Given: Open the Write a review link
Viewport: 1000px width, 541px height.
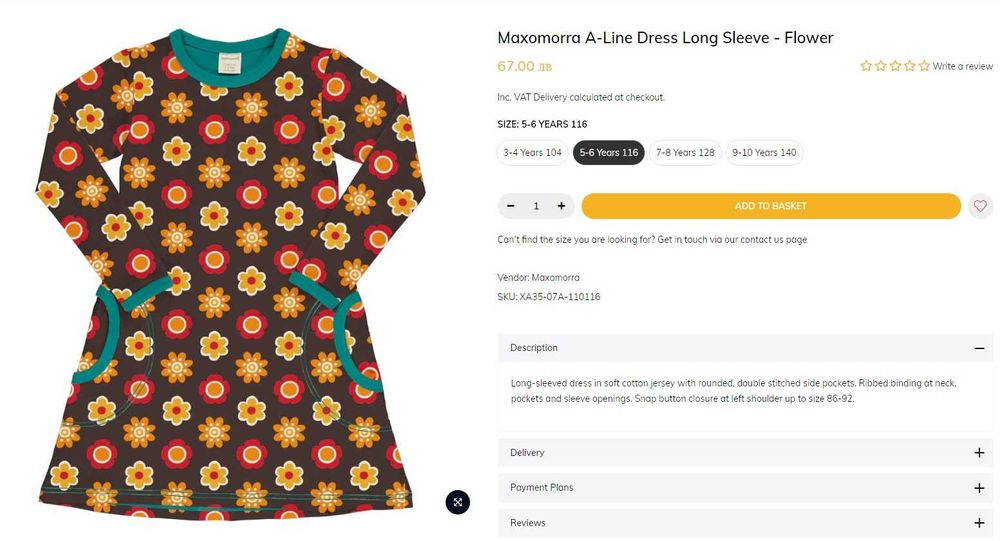Looking at the screenshot, I should coord(962,66).
